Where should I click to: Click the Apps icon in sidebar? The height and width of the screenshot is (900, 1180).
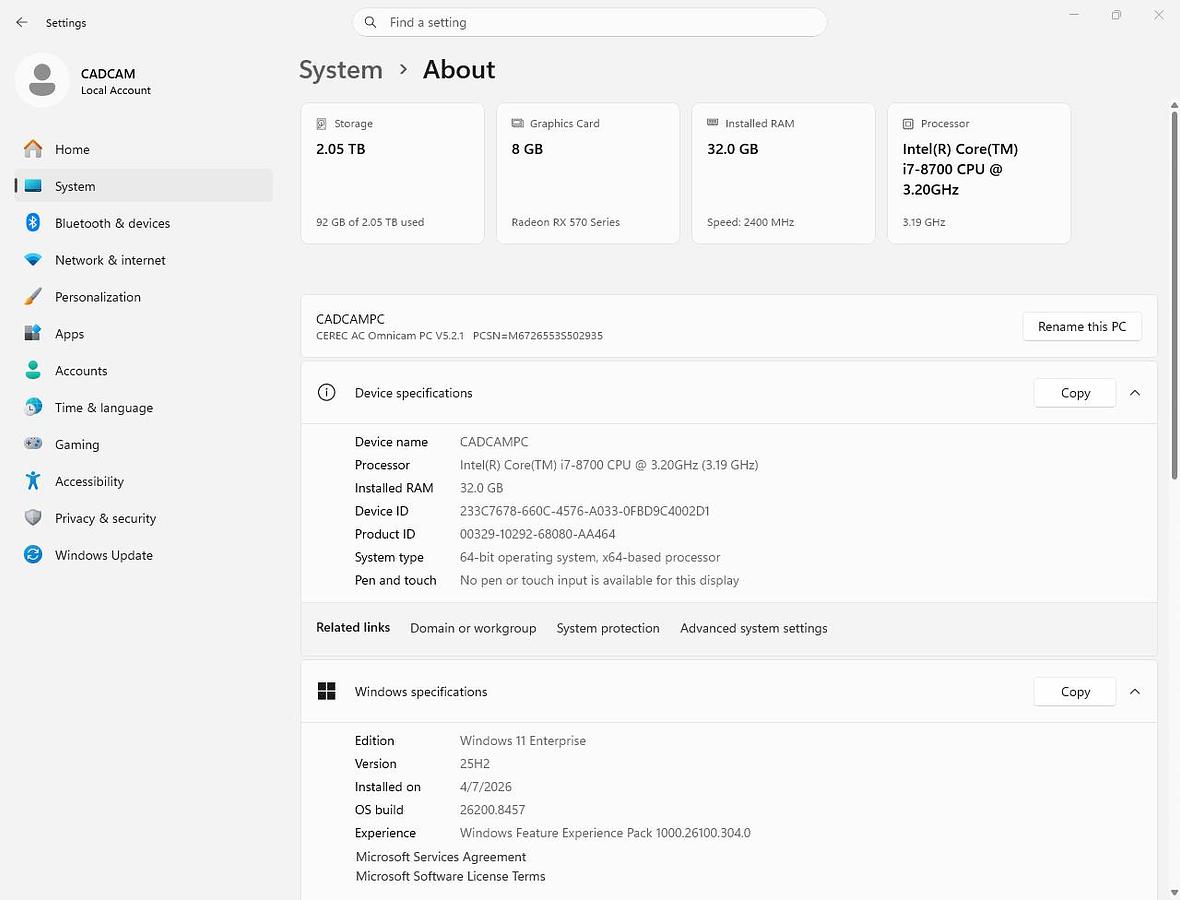click(x=32, y=333)
